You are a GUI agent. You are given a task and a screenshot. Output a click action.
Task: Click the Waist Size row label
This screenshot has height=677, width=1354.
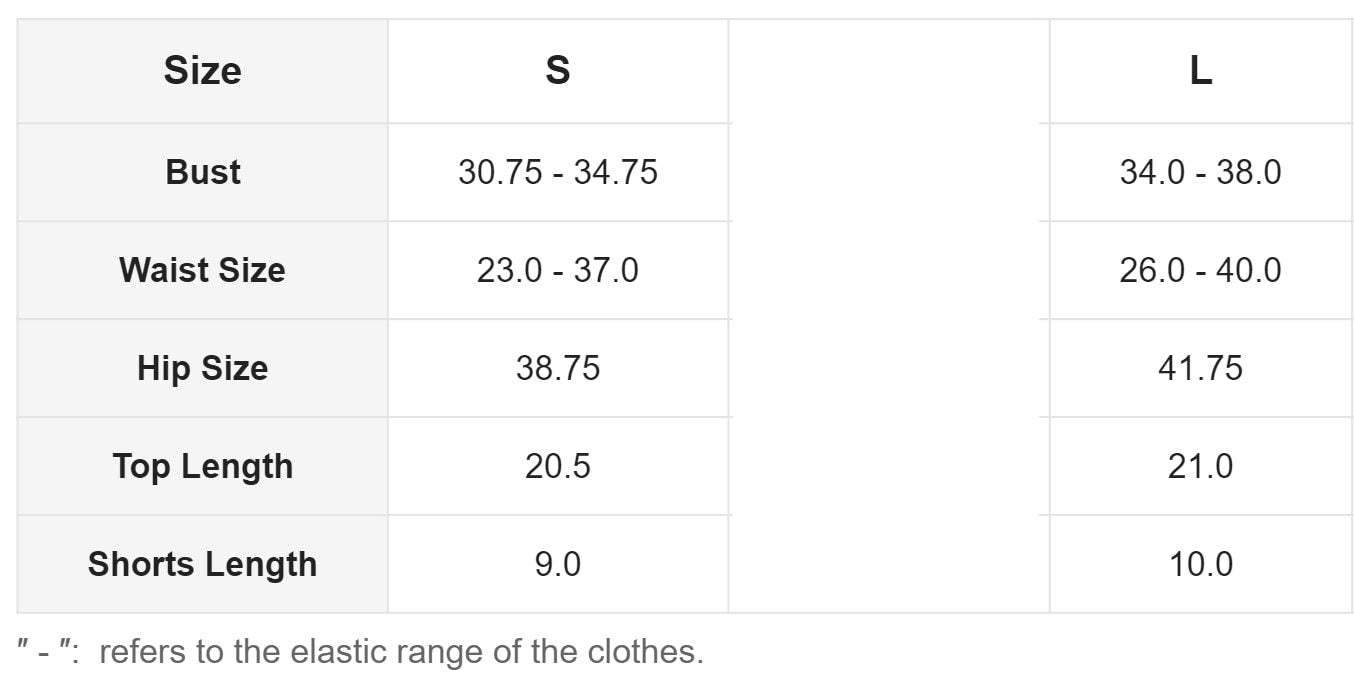tap(202, 270)
